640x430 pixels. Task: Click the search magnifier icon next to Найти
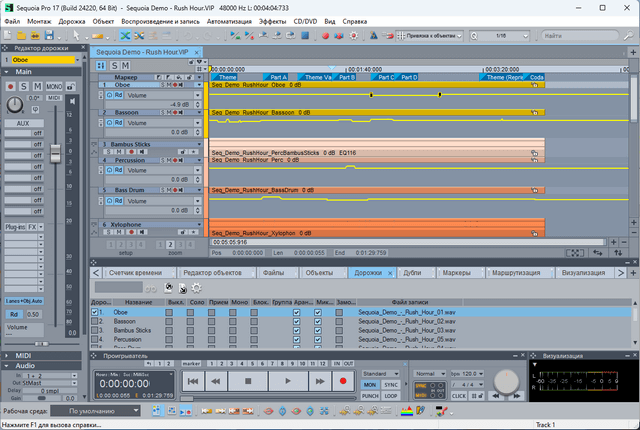coord(629,36)
